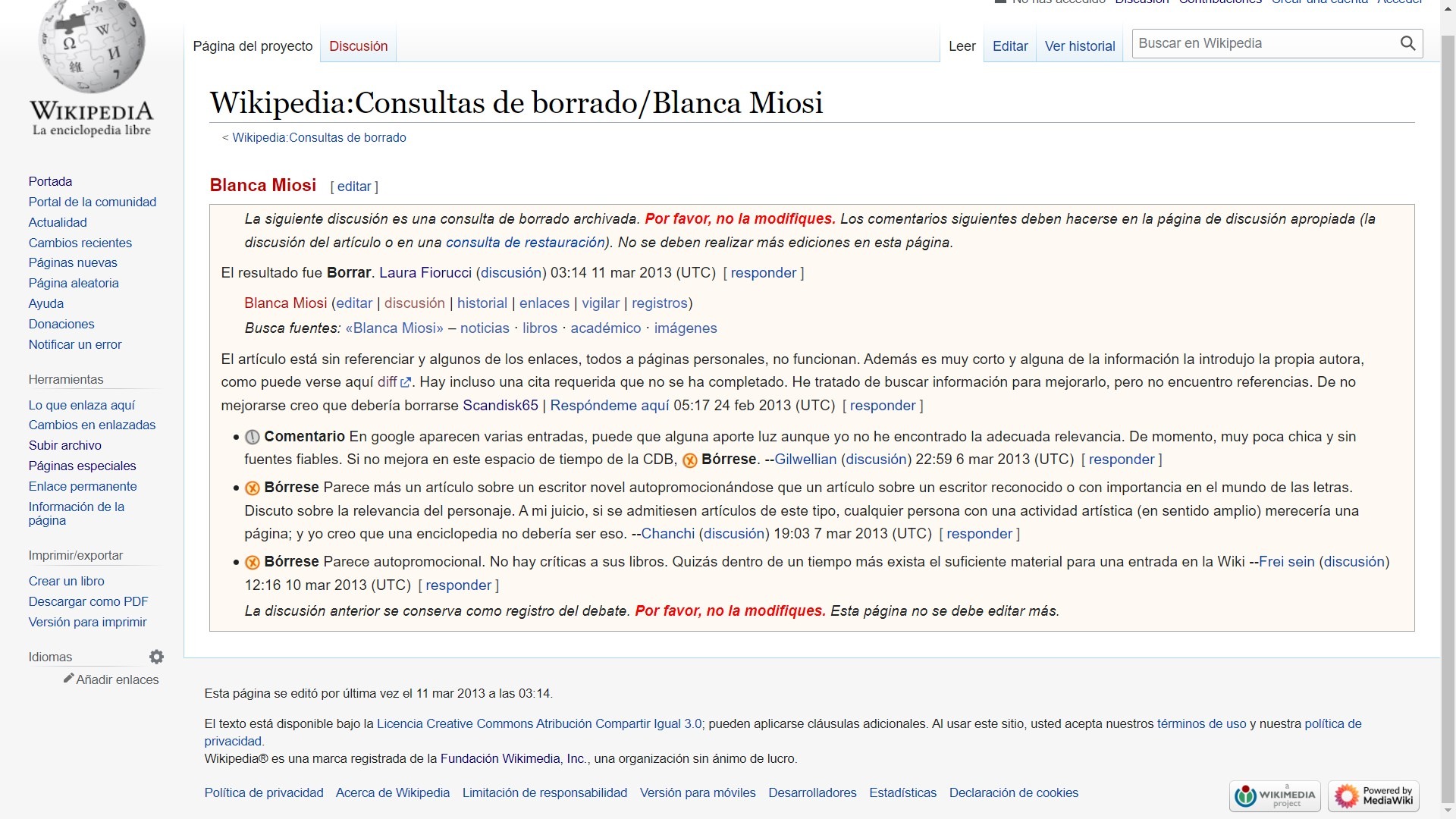Click the Bórrese icon in Frei sein's comment
The image size is (1456, 819).
pos(253,562)
